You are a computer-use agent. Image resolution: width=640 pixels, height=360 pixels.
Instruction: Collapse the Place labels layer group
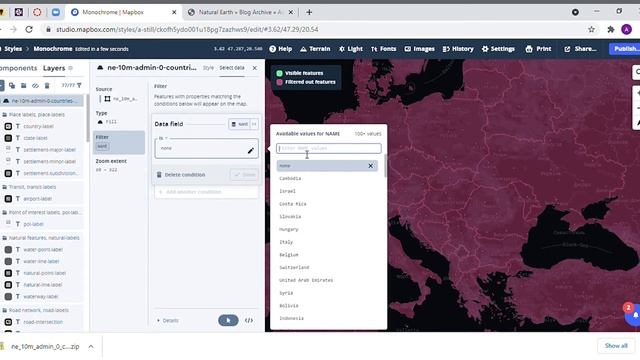coord(5,115)
